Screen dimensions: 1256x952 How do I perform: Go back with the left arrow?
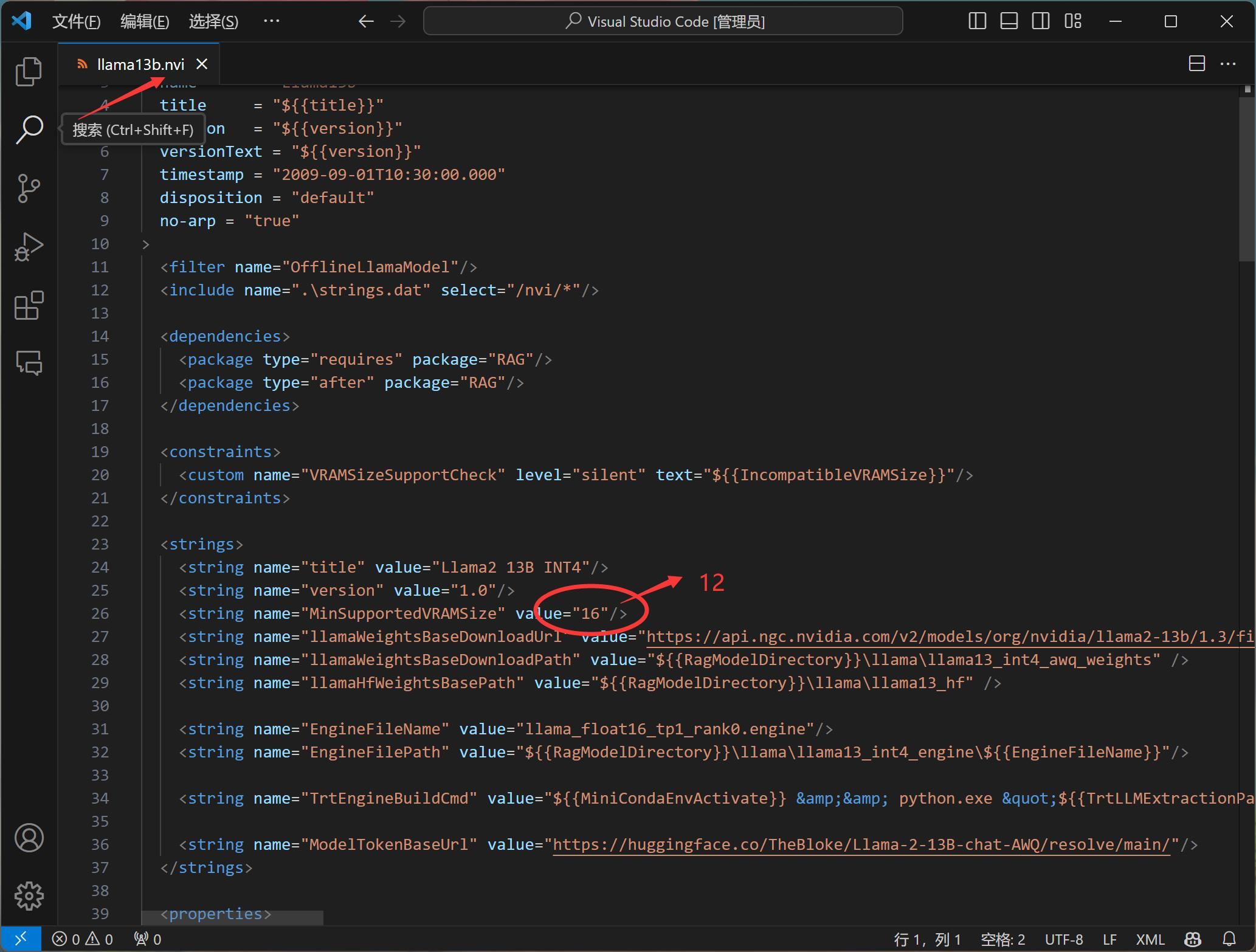[366, 21]
